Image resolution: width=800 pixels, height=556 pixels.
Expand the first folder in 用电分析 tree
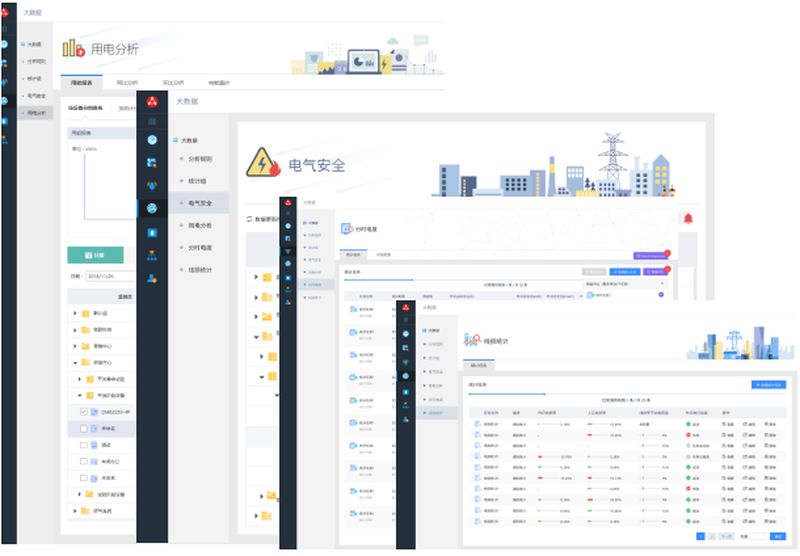click(76, 313)
